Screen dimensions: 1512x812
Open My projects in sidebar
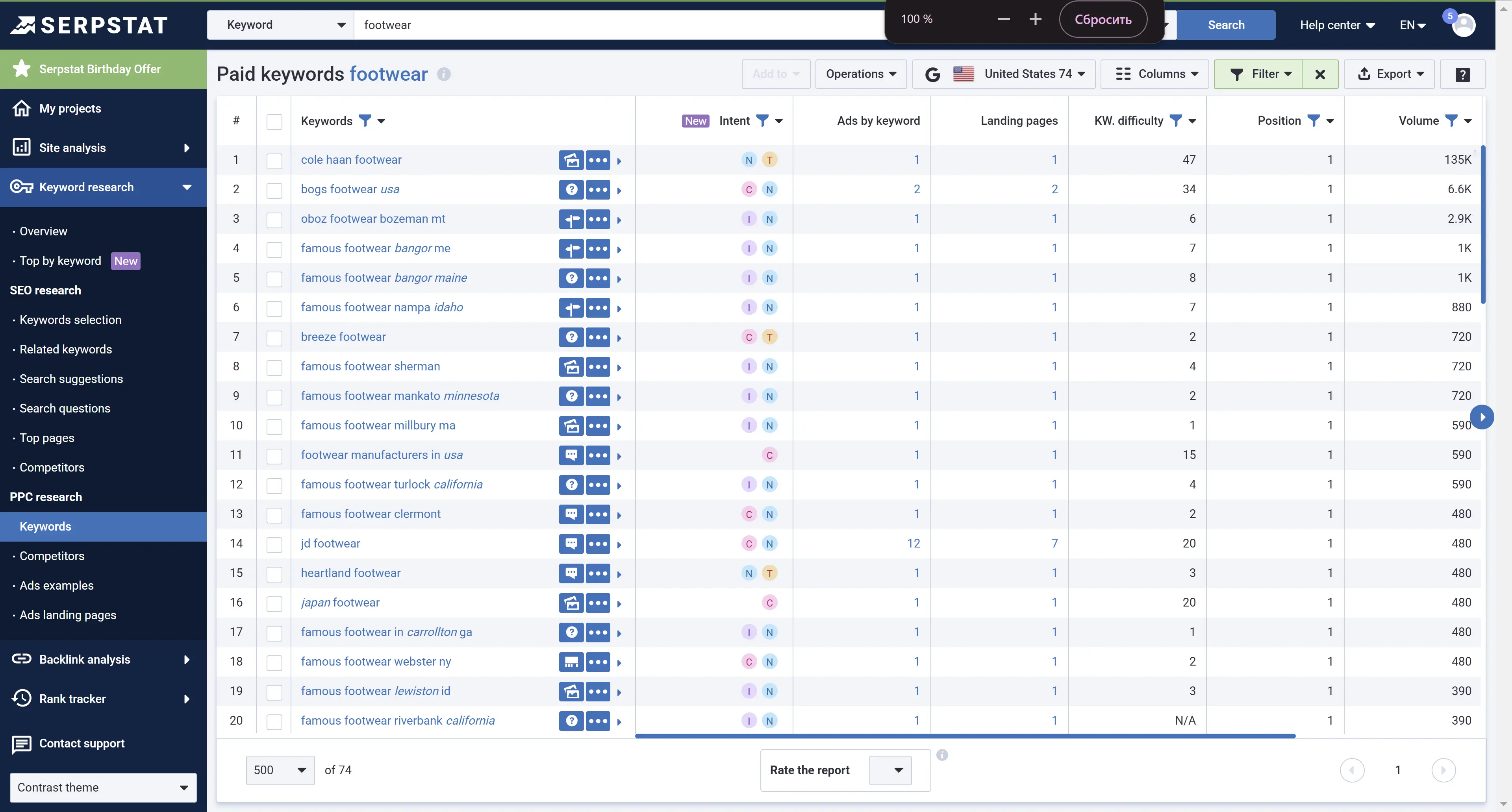tap(103, 109)
